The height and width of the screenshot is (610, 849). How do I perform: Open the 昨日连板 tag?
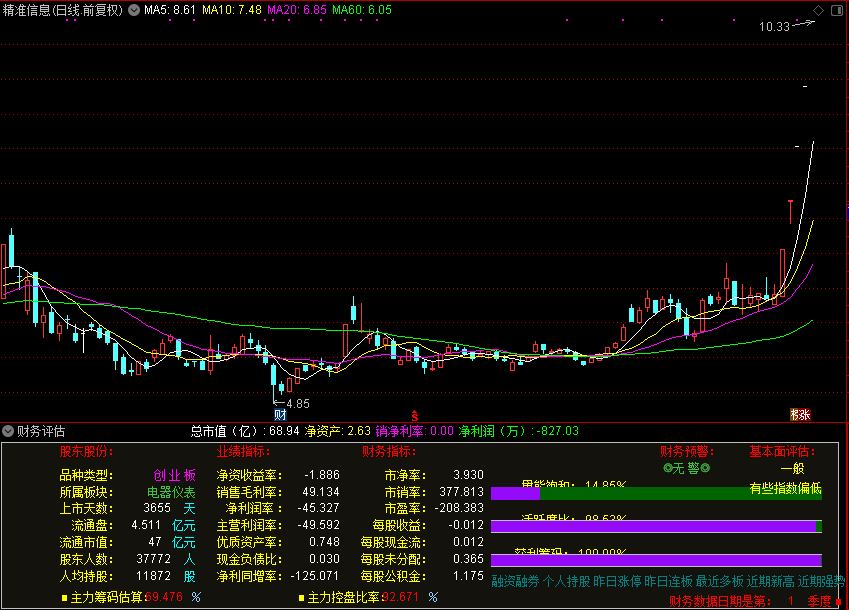click(x=668, y=581)
